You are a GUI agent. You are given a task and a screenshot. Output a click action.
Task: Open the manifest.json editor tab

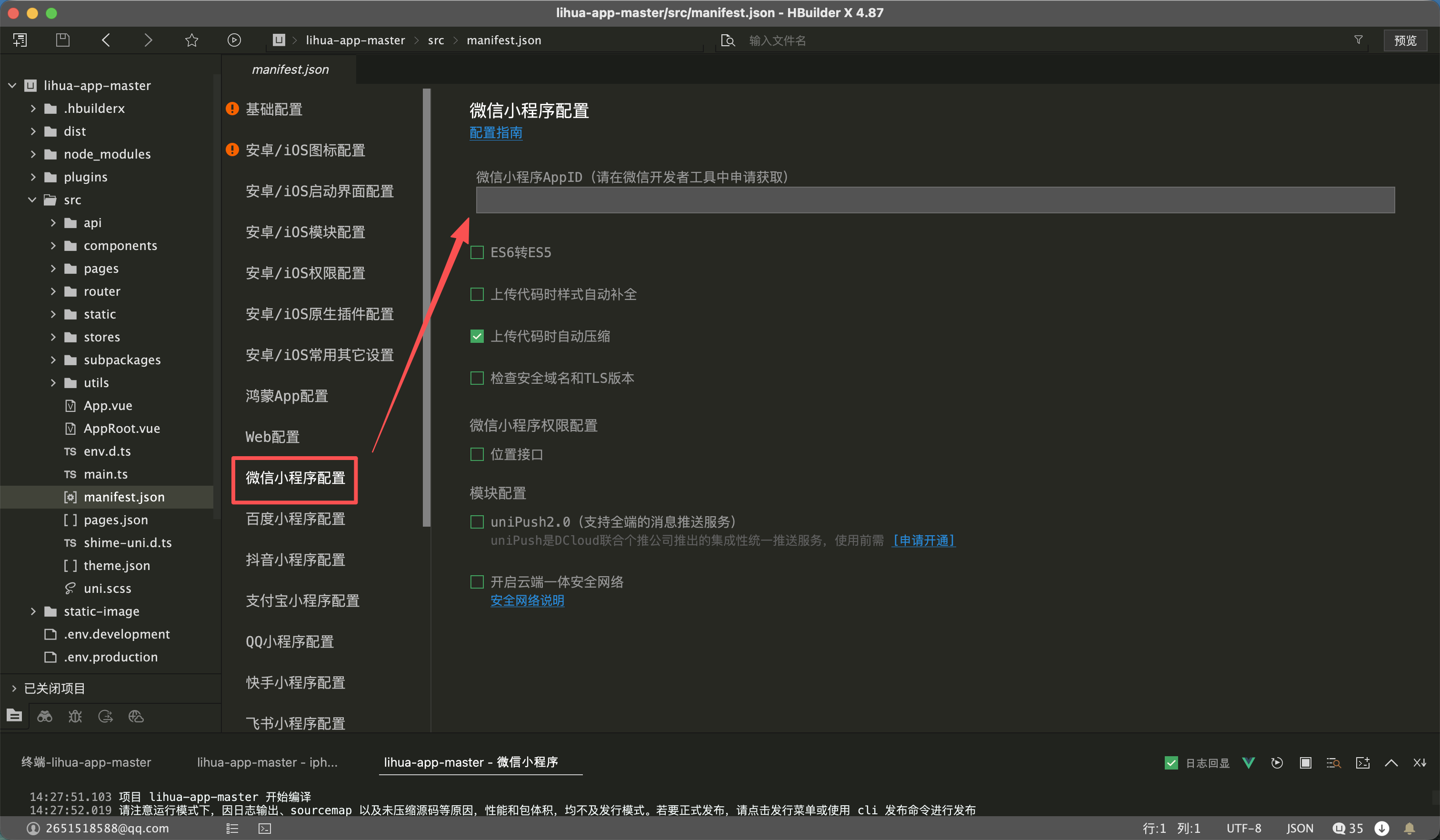pos(290,69)
